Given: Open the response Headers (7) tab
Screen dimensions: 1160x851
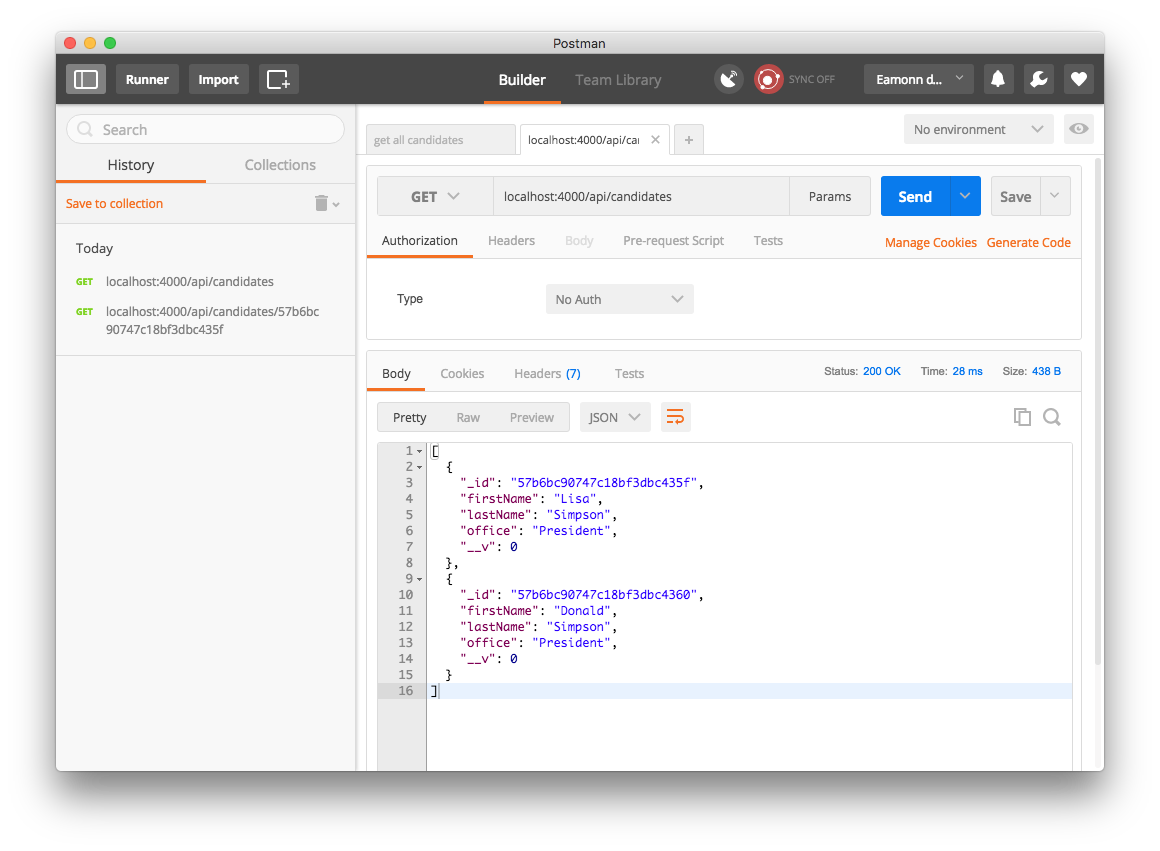Looking at the screenshot, I should click(547, 373).
